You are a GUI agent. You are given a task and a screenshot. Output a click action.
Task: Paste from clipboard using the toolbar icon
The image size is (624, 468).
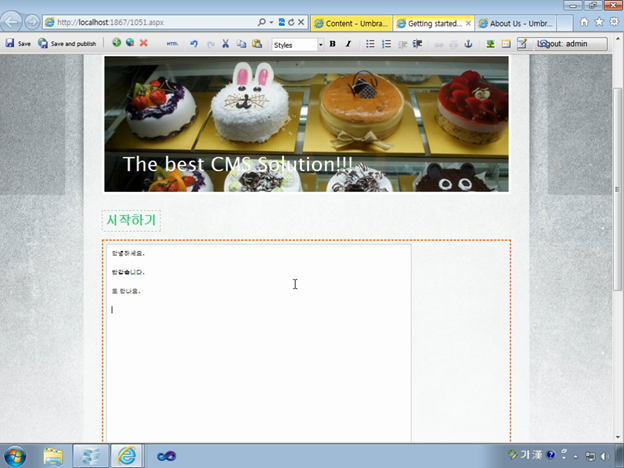pyautogui.click(x=257, y=44)
